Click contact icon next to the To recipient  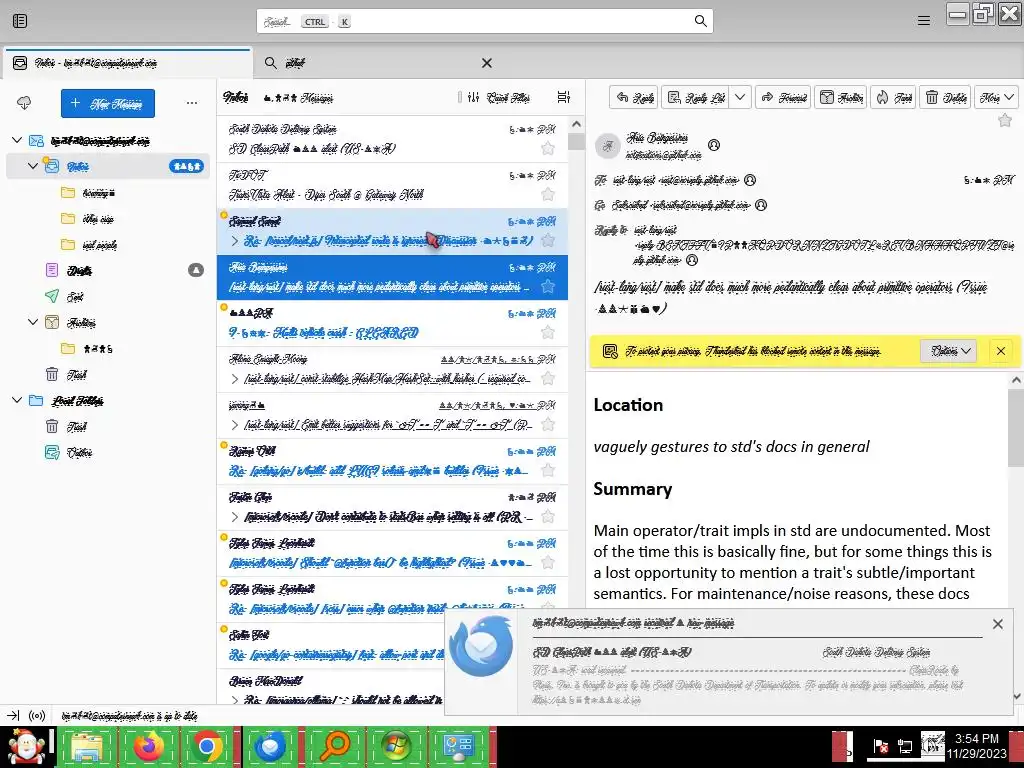pos(750,180)
